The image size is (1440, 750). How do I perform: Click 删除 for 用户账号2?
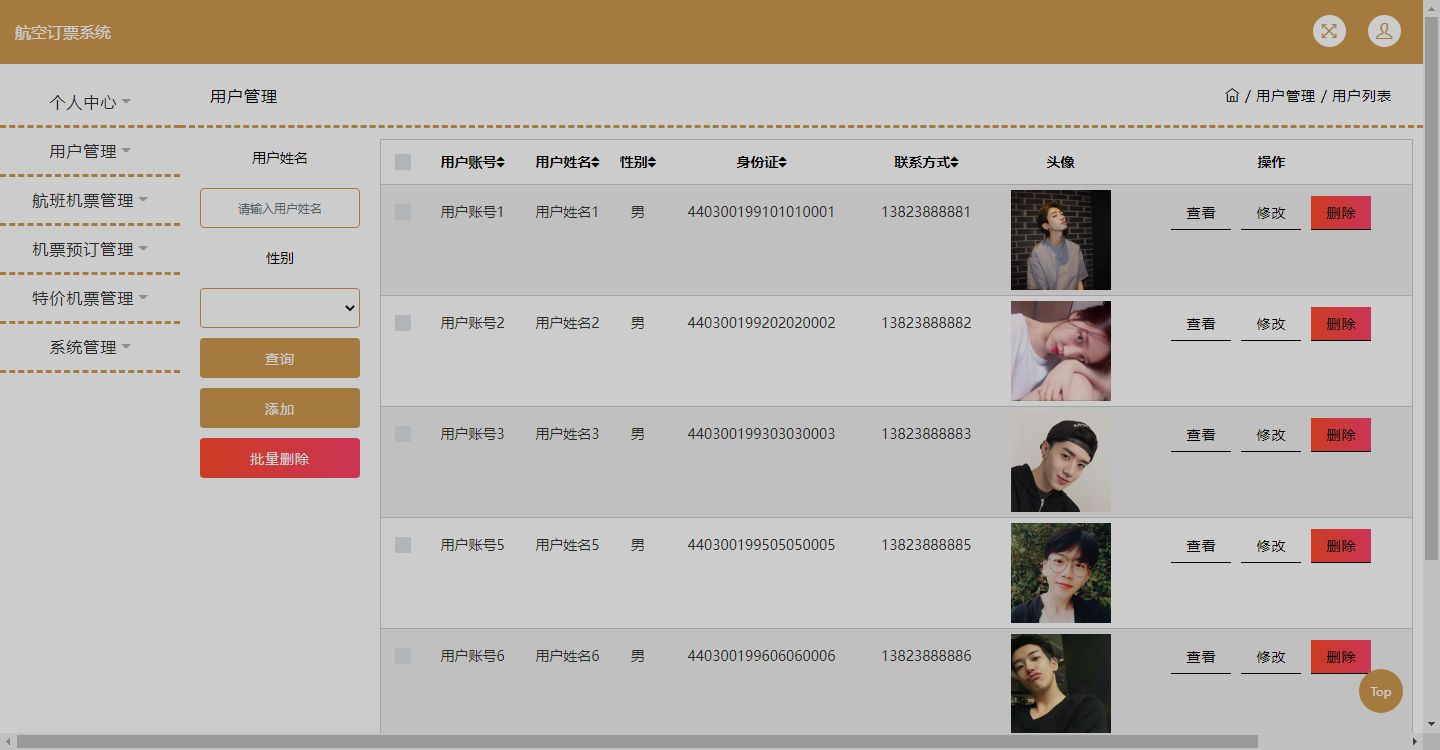click(x=1341, y=324)
